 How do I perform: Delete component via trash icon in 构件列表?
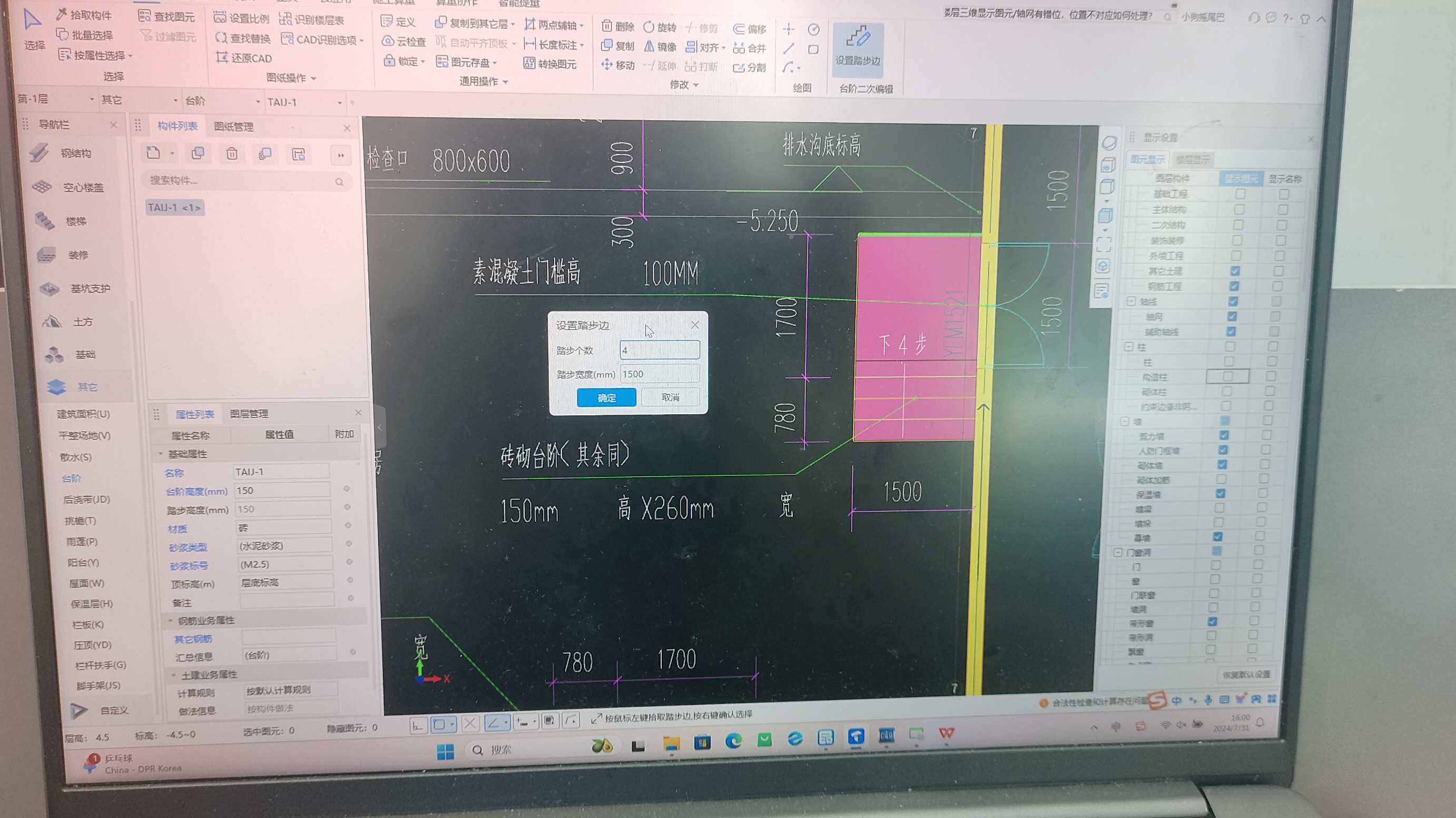click(x=232, y=153)
